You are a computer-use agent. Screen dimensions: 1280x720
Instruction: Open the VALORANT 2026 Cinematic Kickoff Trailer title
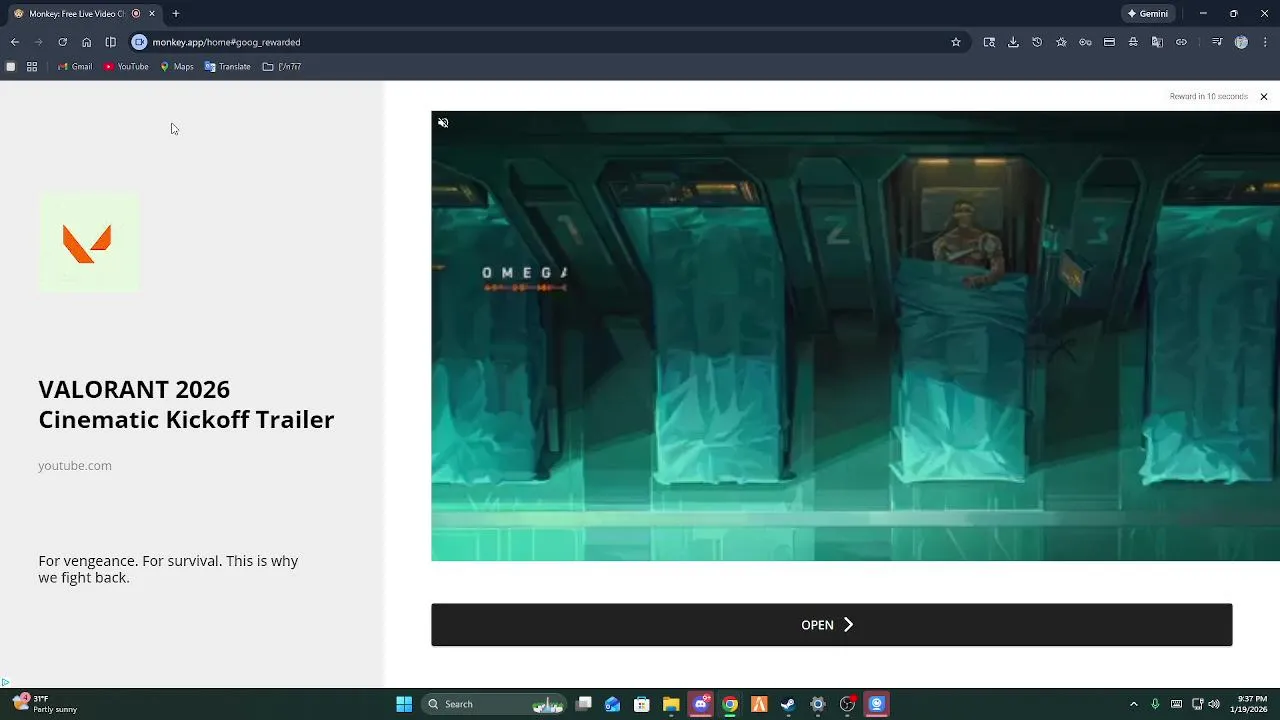pos(186,404)
